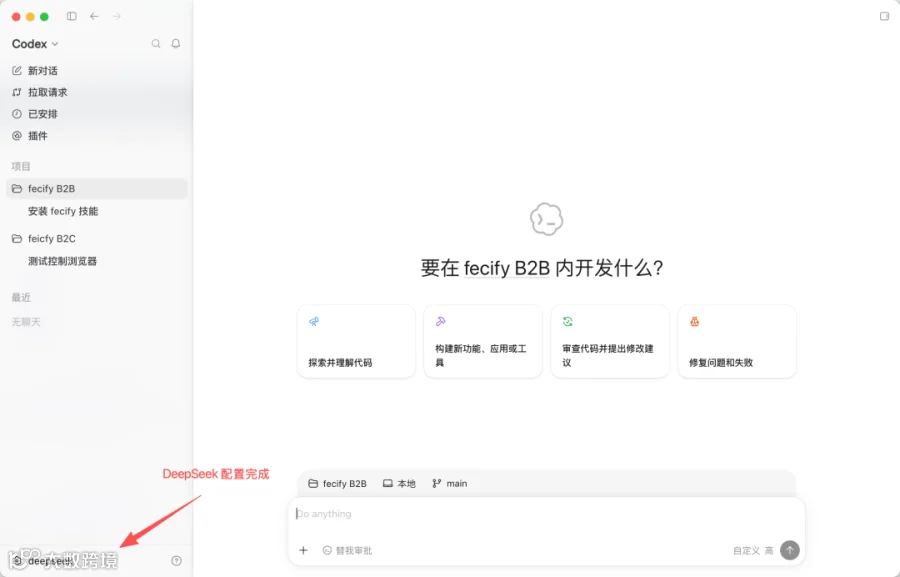Open the fecify B2B project selector above input

click(x=338, y=484)
